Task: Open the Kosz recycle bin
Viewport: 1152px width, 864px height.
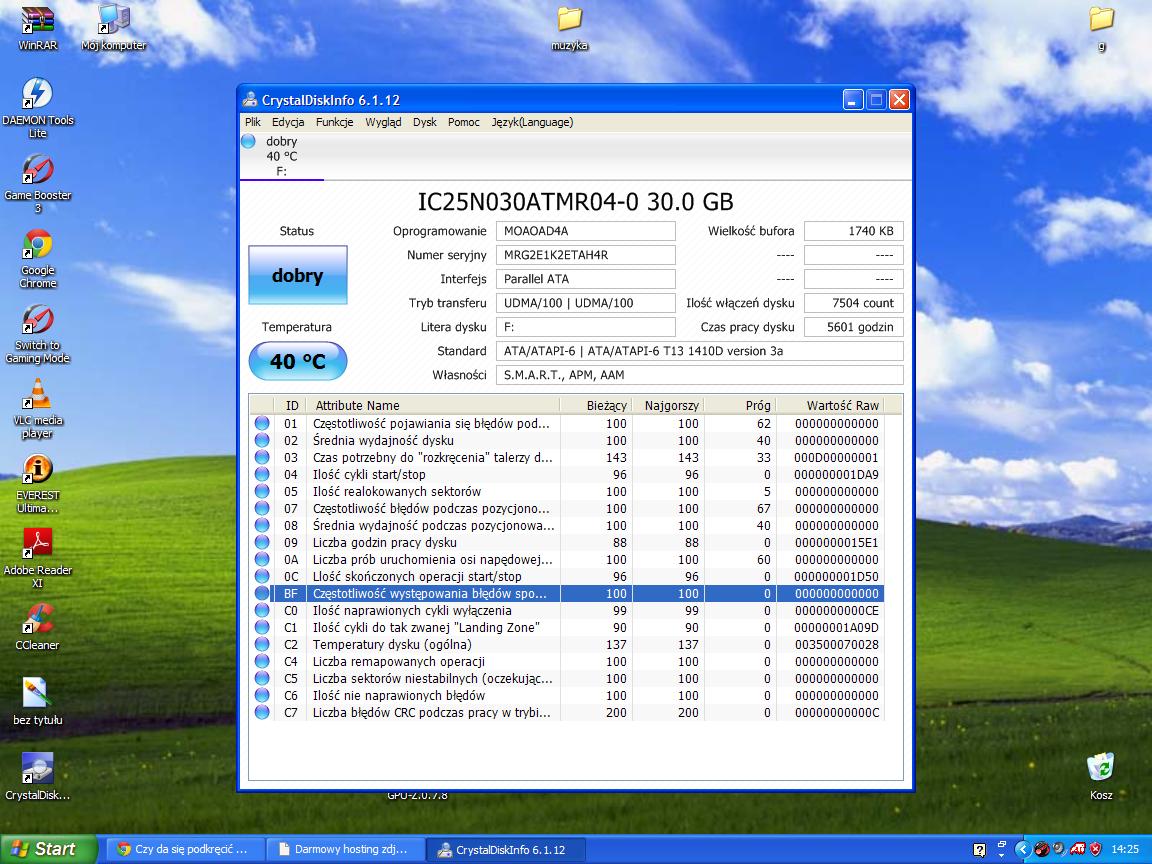Action: point(1101,777)
